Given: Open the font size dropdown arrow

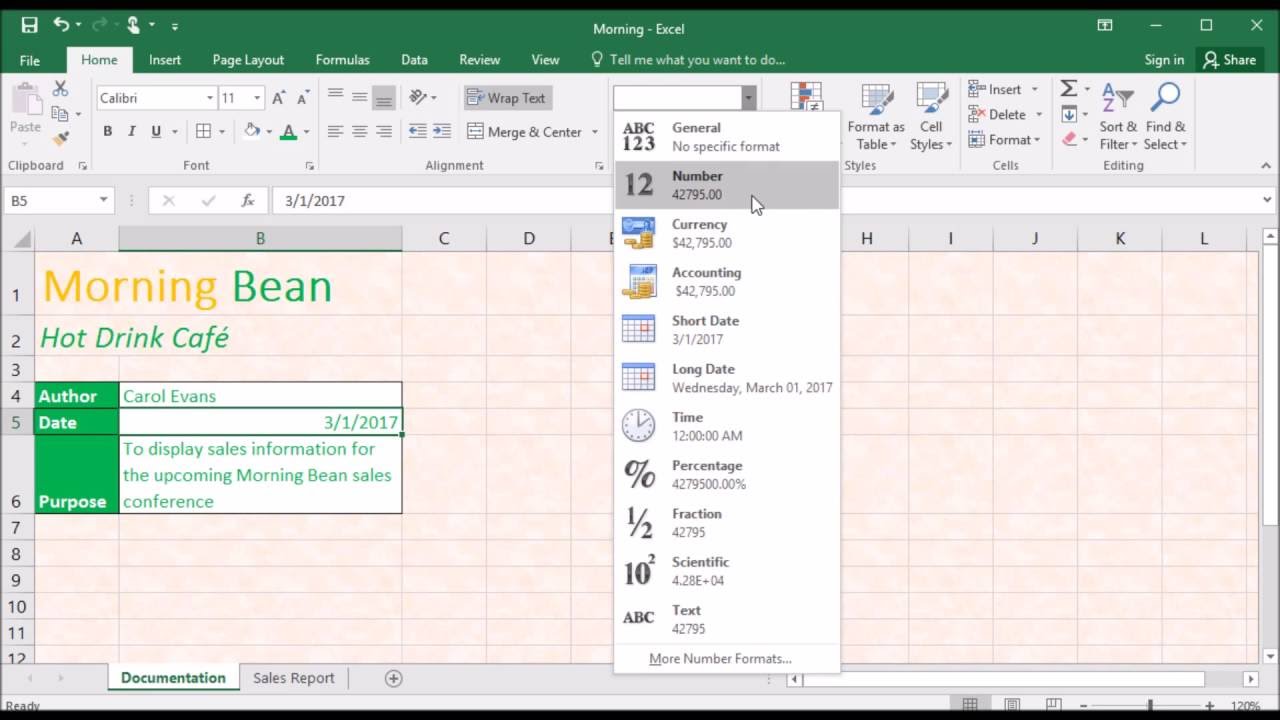Looking at the screenshot, I should pyautogui.click(x=257, y=98).
